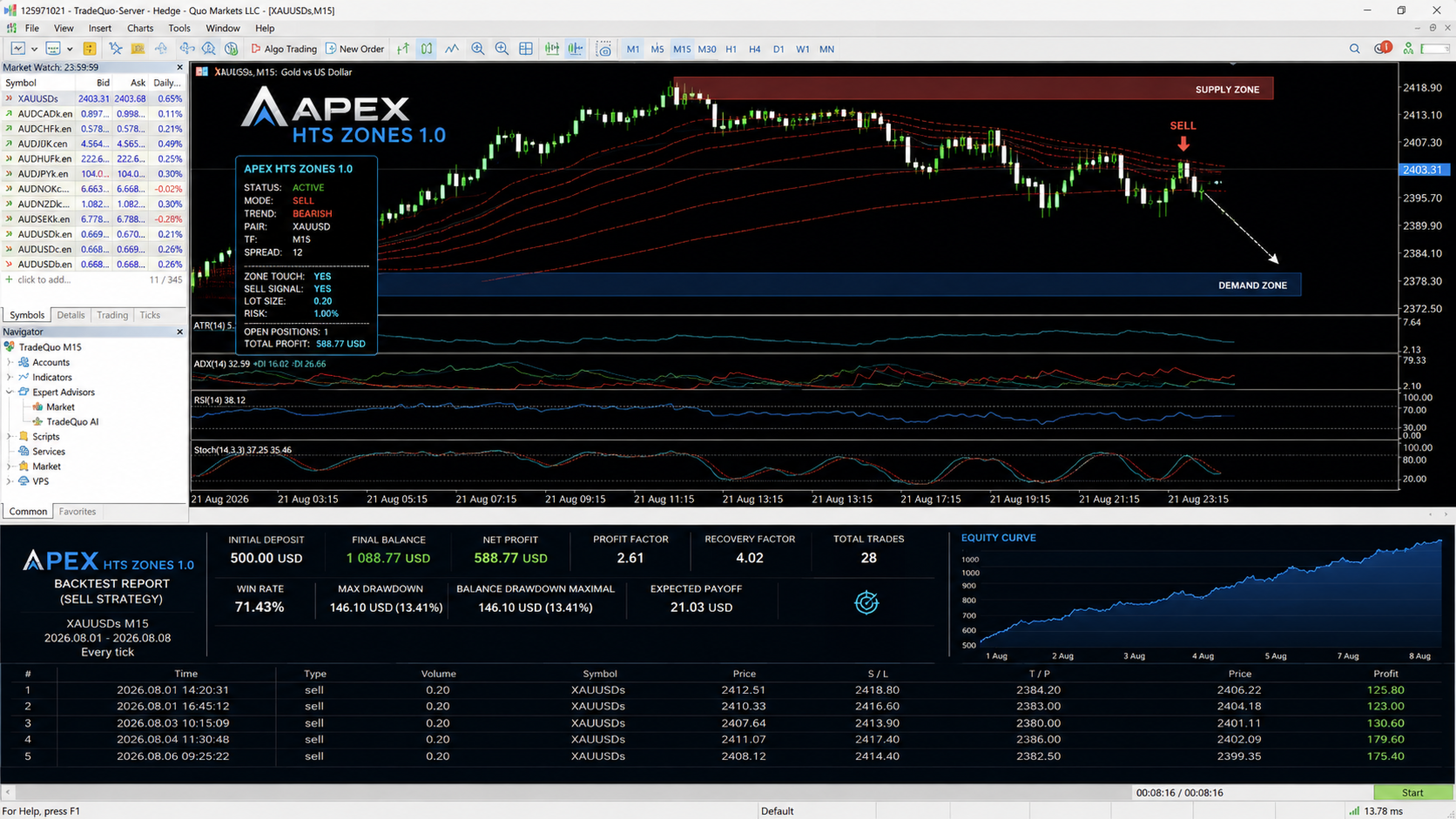The image size is (1456, 819).
Task: Switch to candlestick chart display
Action: pyautogui.click(x=427, y=49)
